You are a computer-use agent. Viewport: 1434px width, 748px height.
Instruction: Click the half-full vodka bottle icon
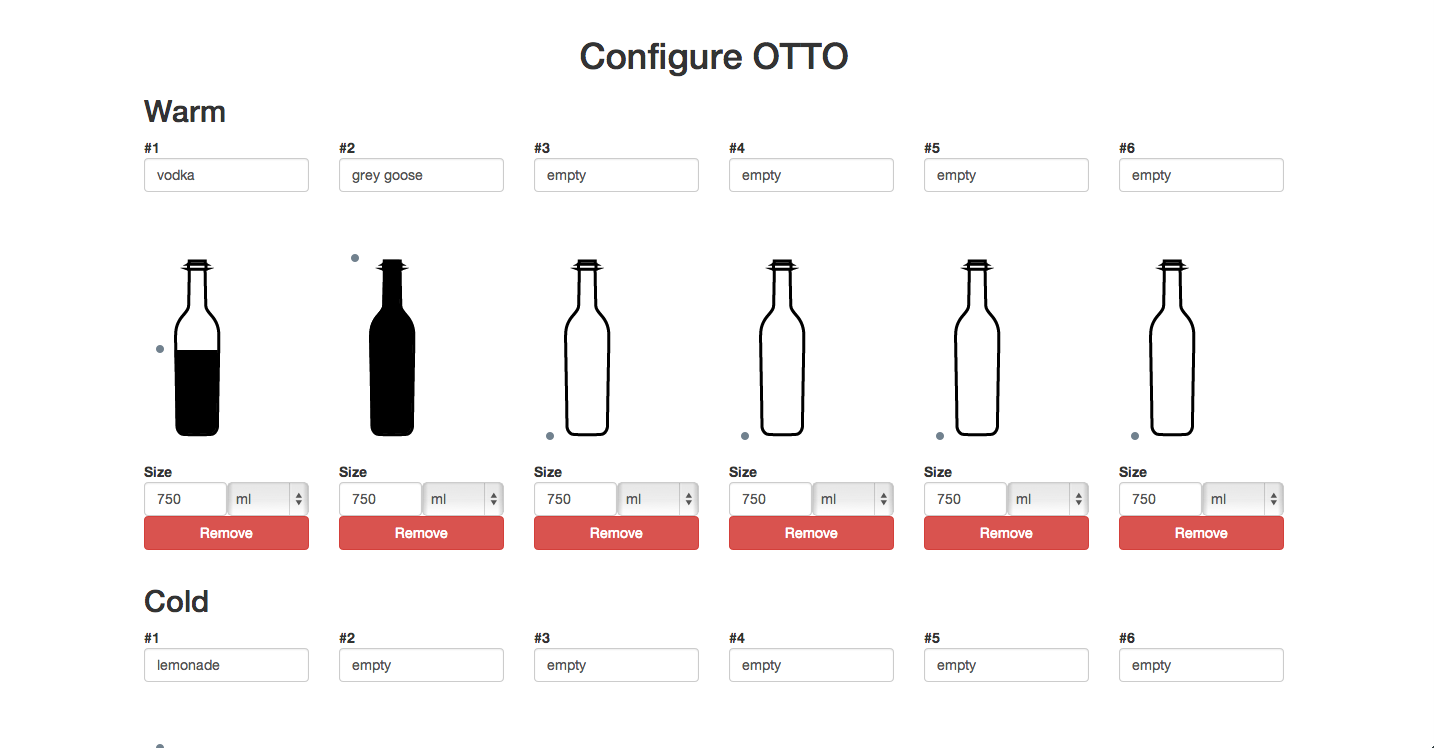pos(197,347)
